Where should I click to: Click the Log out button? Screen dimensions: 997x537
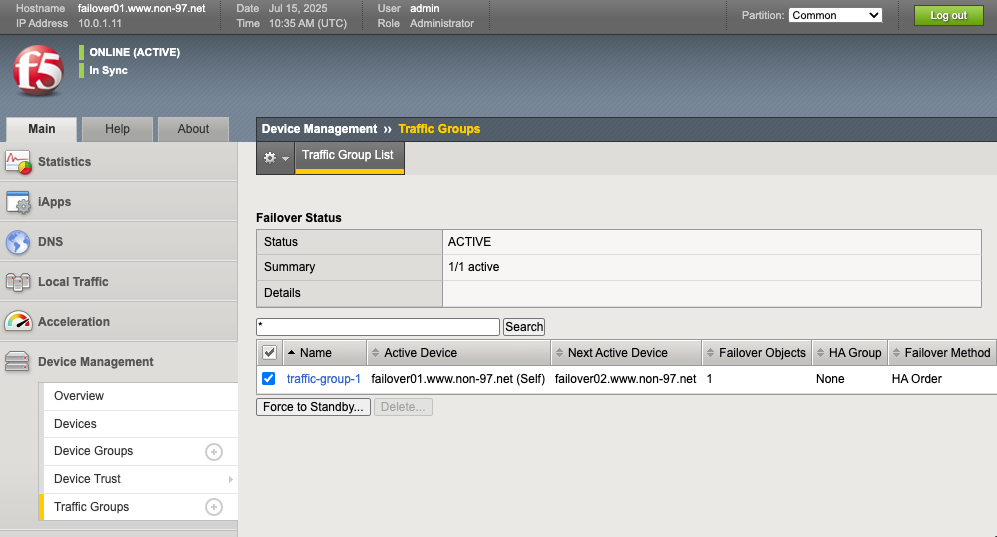(948, 15)
